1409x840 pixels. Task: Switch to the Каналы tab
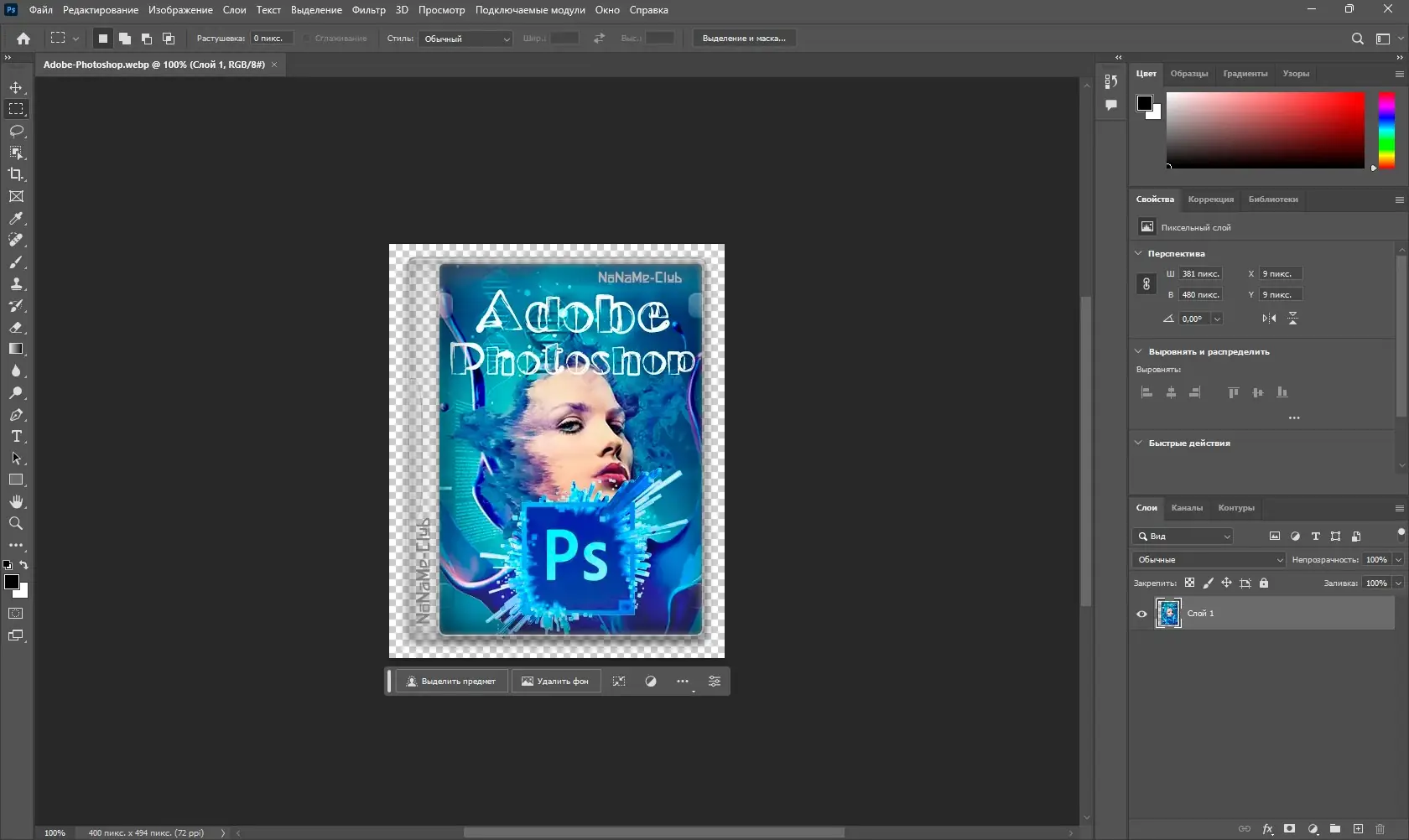(1187, 508)
